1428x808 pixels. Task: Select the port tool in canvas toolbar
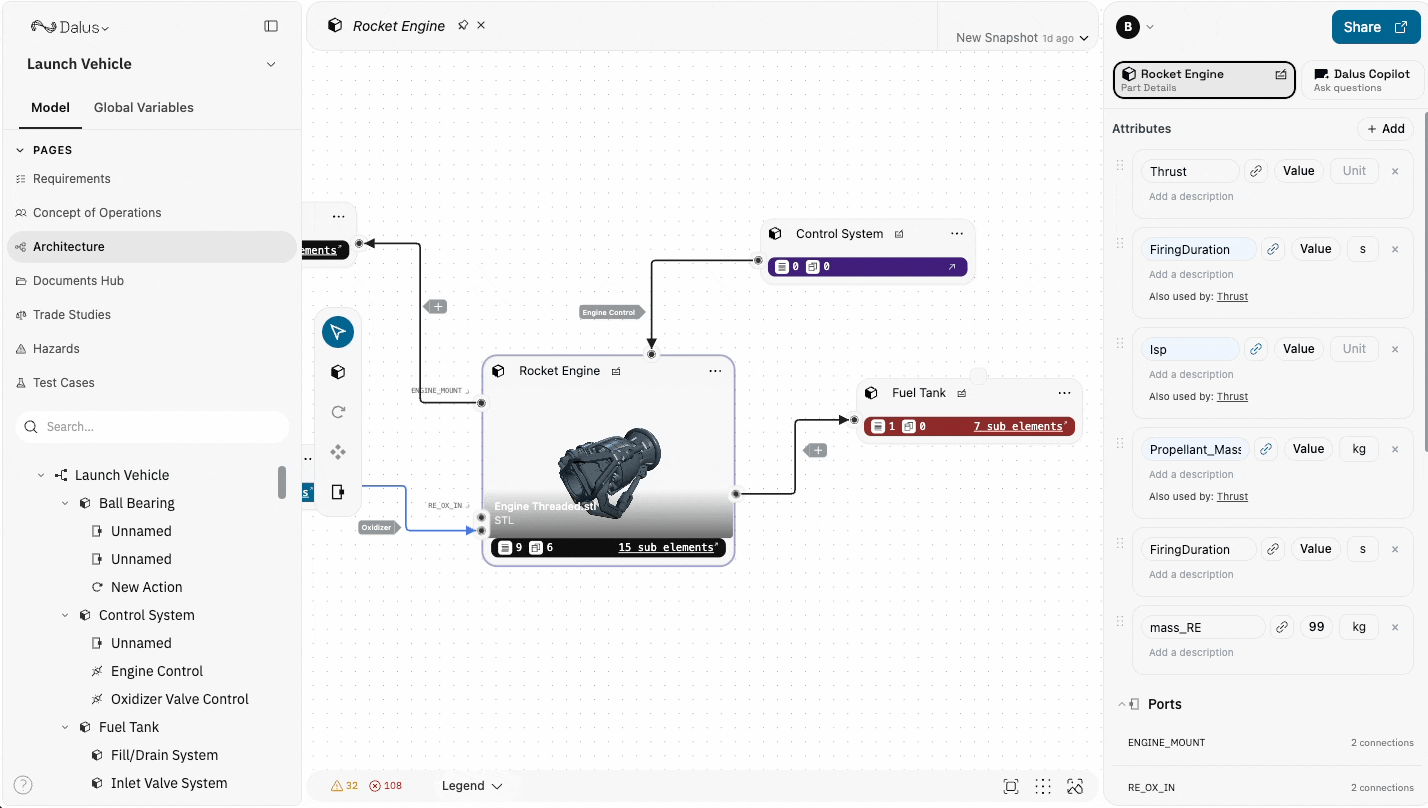[x=338, y=492]
